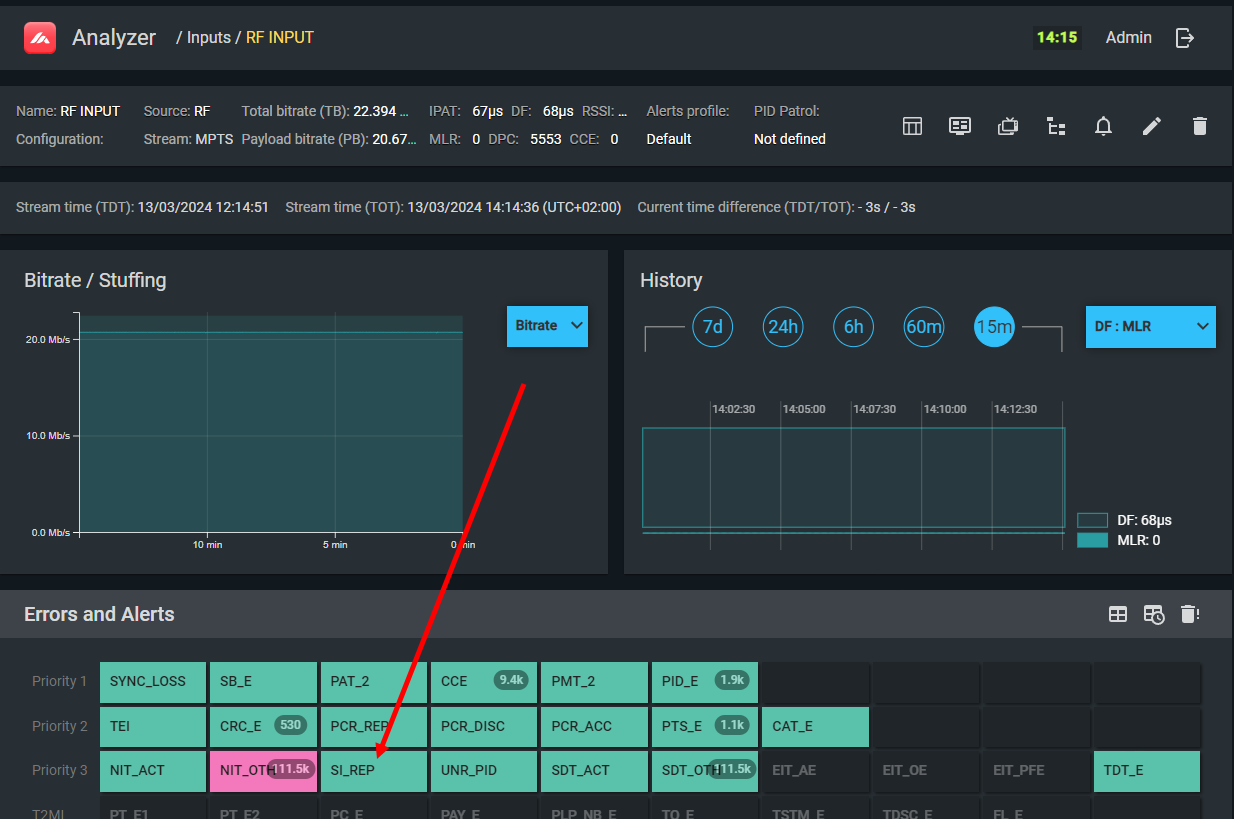Open the alerts history table with clock icon

(x=1154, y=614)
